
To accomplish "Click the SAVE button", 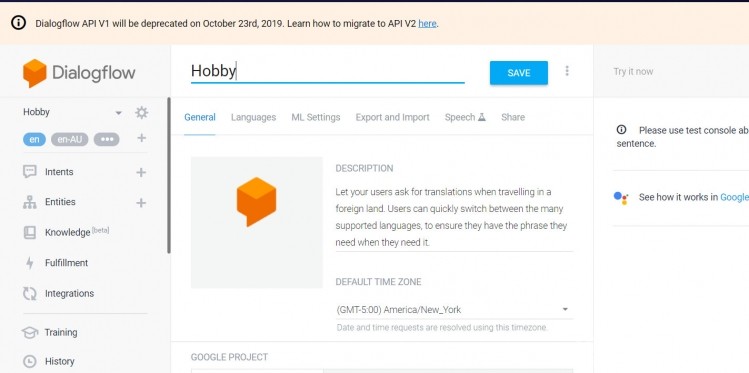I will click(519, 73).
